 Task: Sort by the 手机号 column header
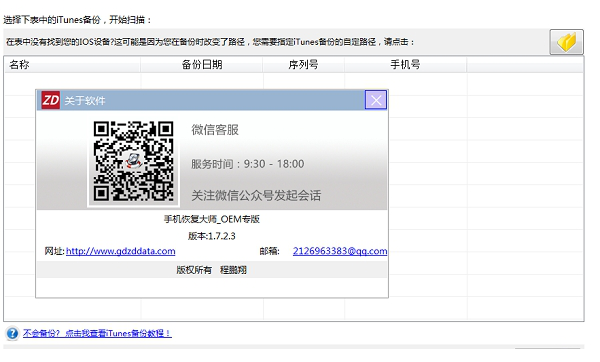(405, 65)
